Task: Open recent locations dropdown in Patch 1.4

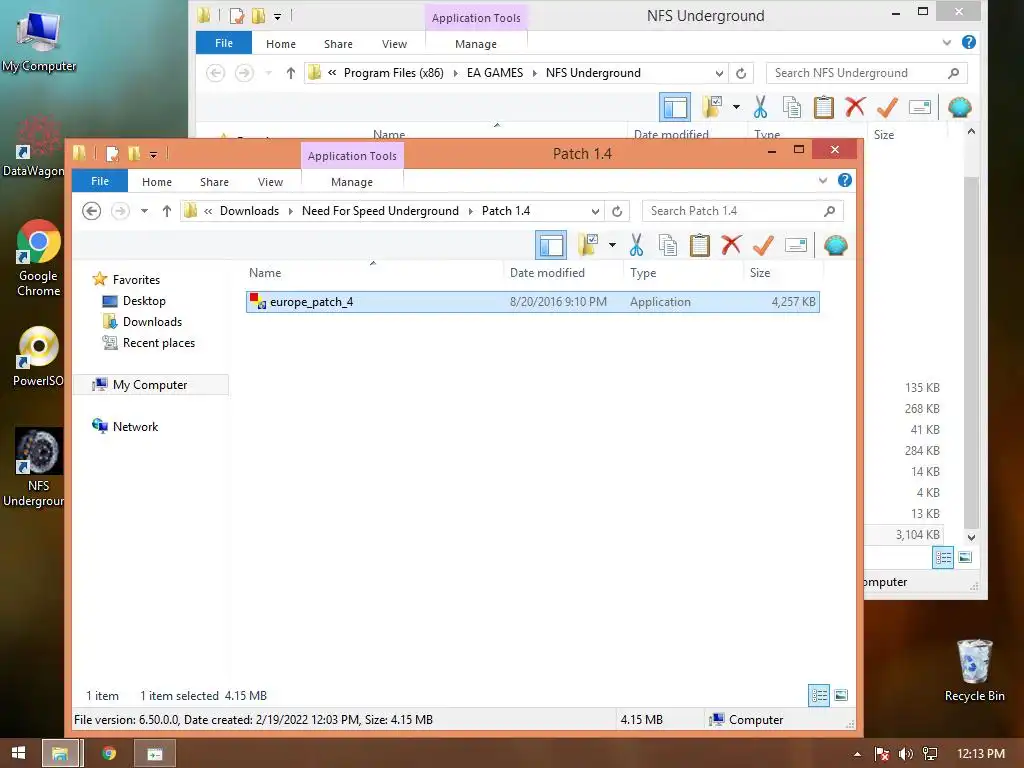Action: [144, 211]
